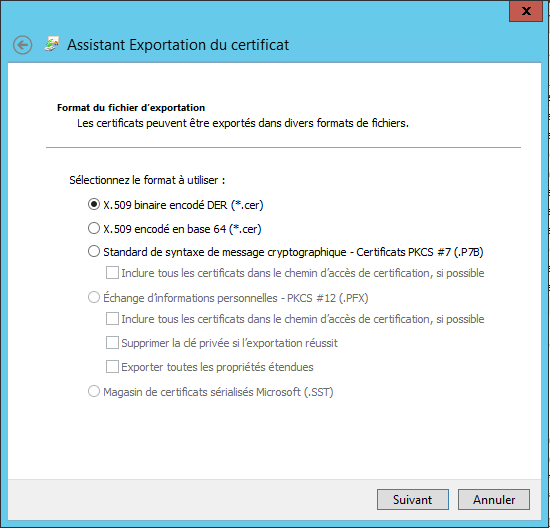
Task: Select X.509 binaire encodé DER radio button
Action: tap(94, 204)
